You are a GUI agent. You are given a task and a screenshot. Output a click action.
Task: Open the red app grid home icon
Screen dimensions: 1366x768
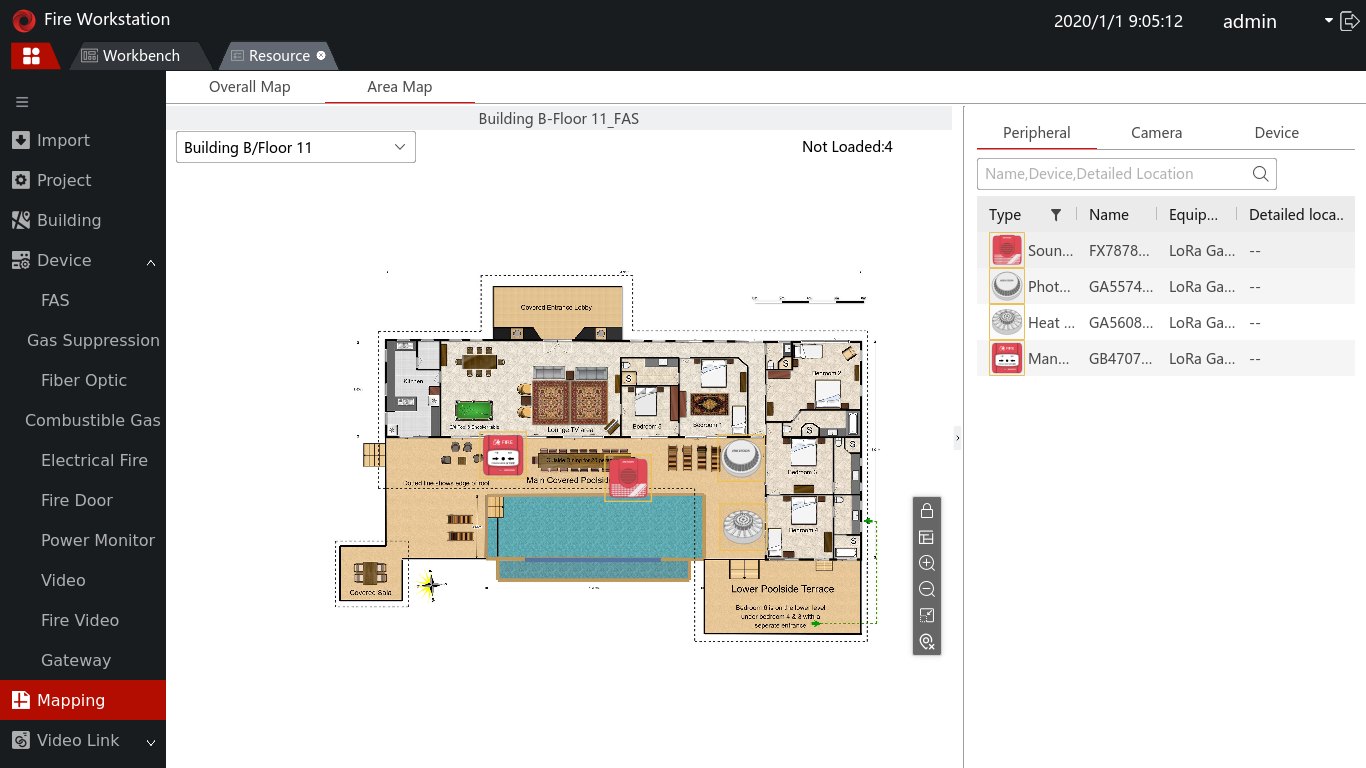coord(31,56)
